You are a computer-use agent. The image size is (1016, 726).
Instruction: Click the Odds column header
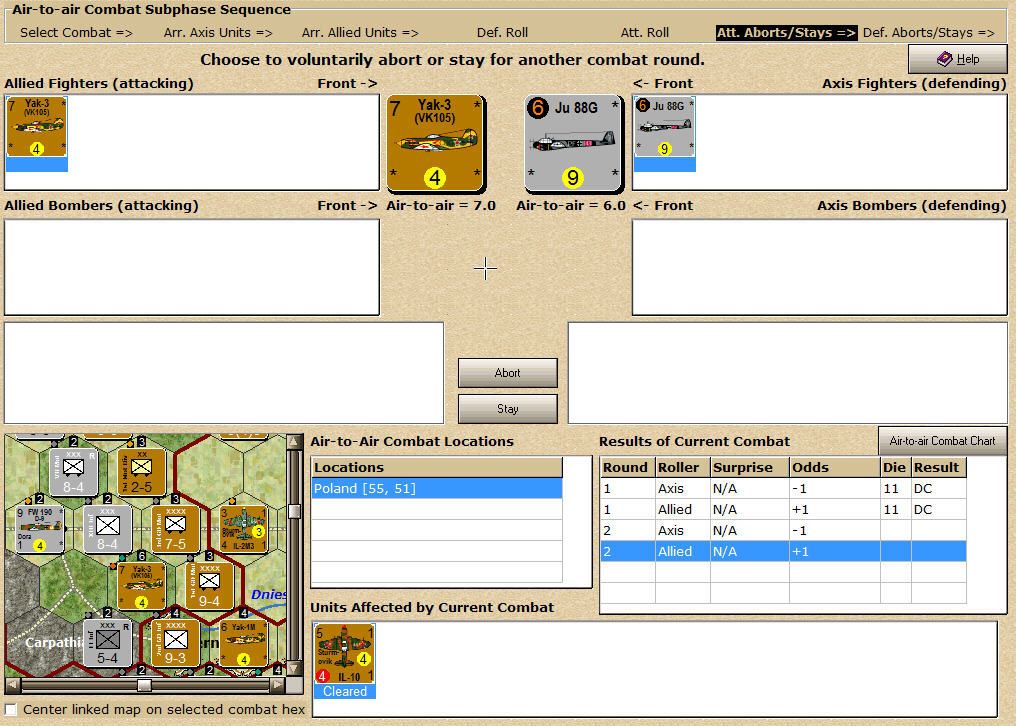(x=835, y=467)
